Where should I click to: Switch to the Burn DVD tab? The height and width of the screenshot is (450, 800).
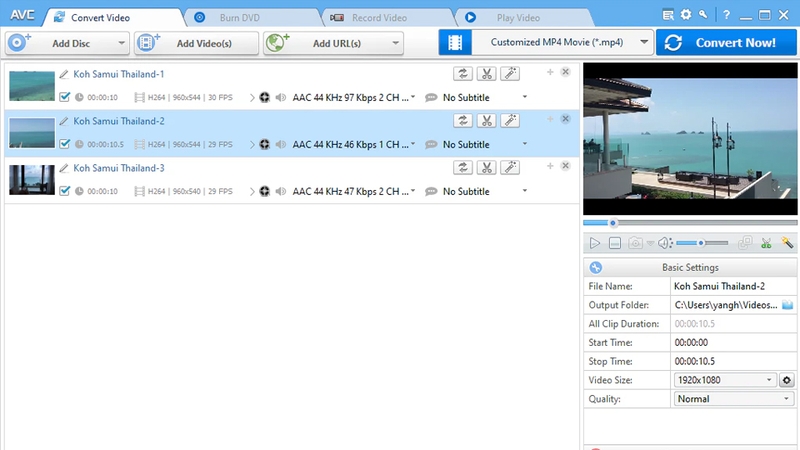[253, 17]
